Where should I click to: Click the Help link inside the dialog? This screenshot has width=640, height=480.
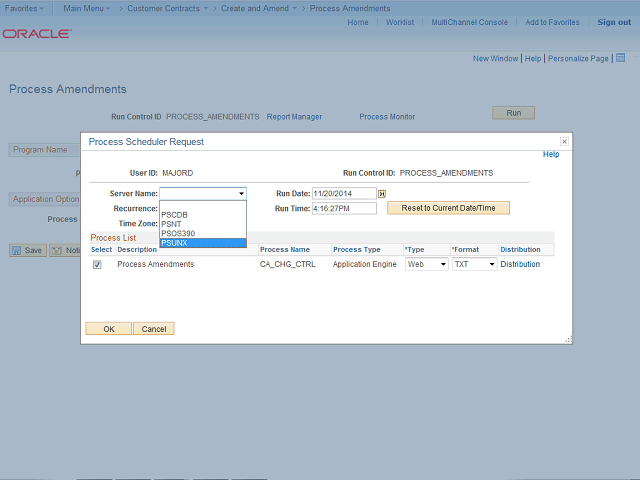click(551, 154)
